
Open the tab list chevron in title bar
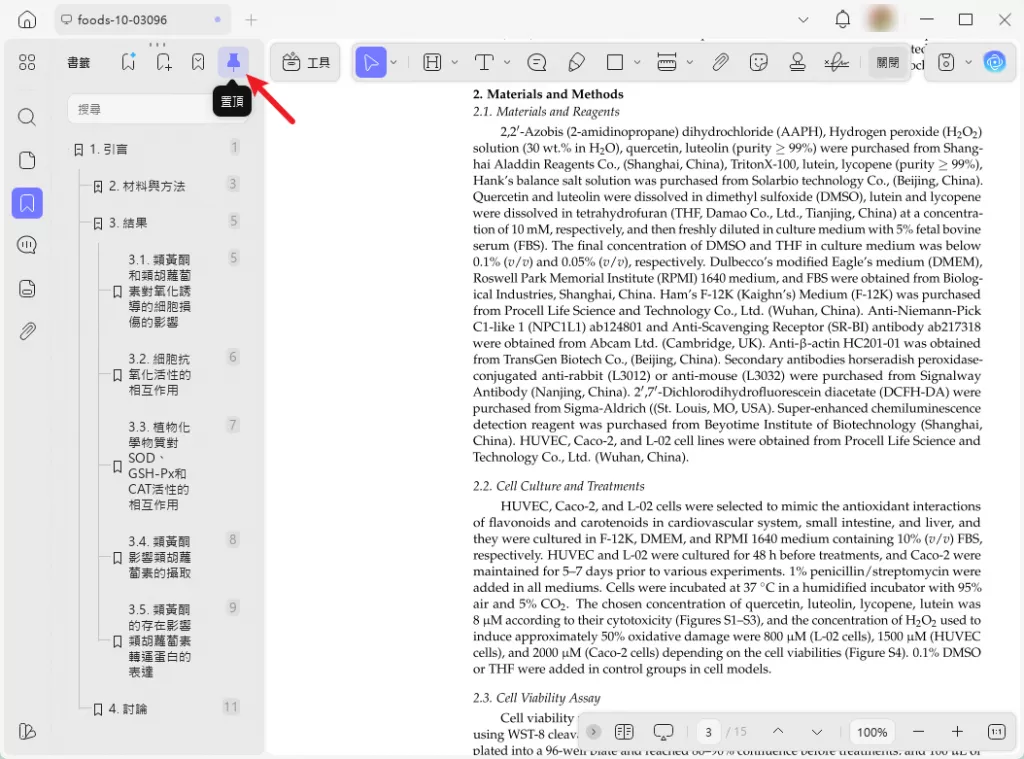pos(803,20)
